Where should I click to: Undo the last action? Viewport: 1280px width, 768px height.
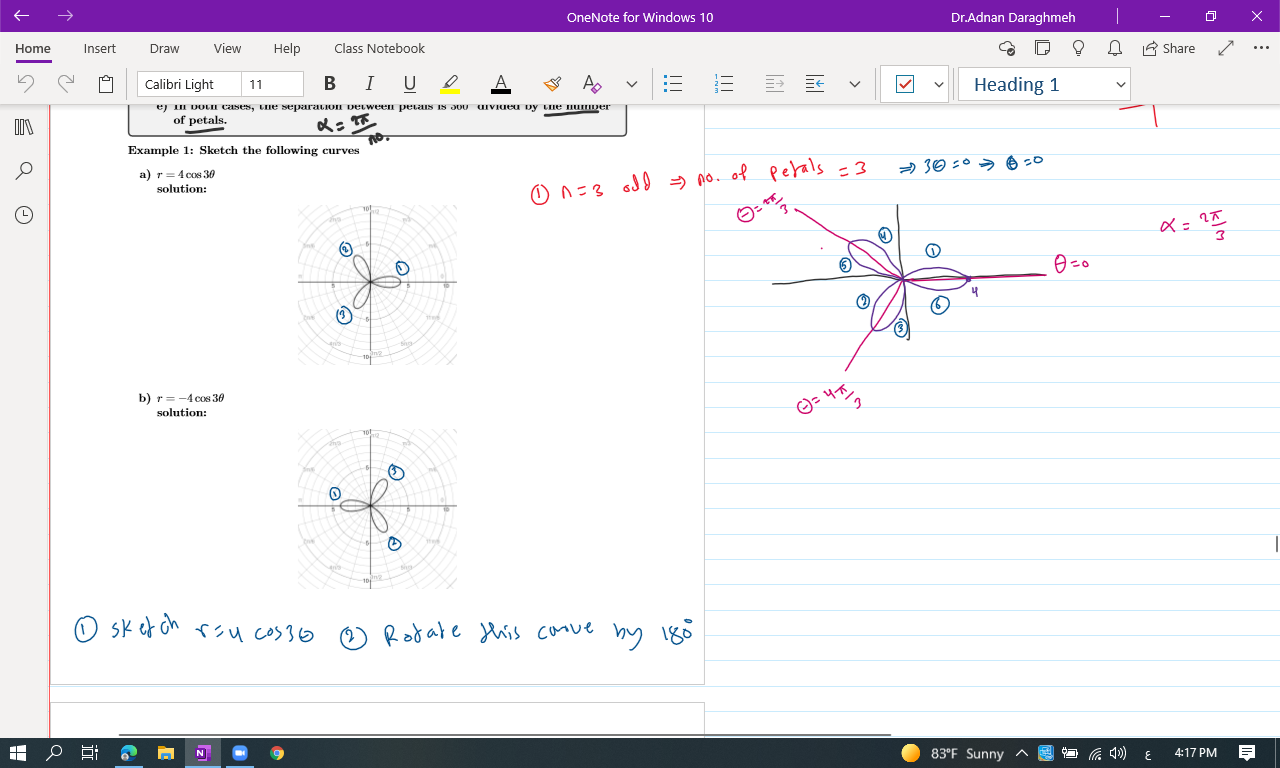27,84
